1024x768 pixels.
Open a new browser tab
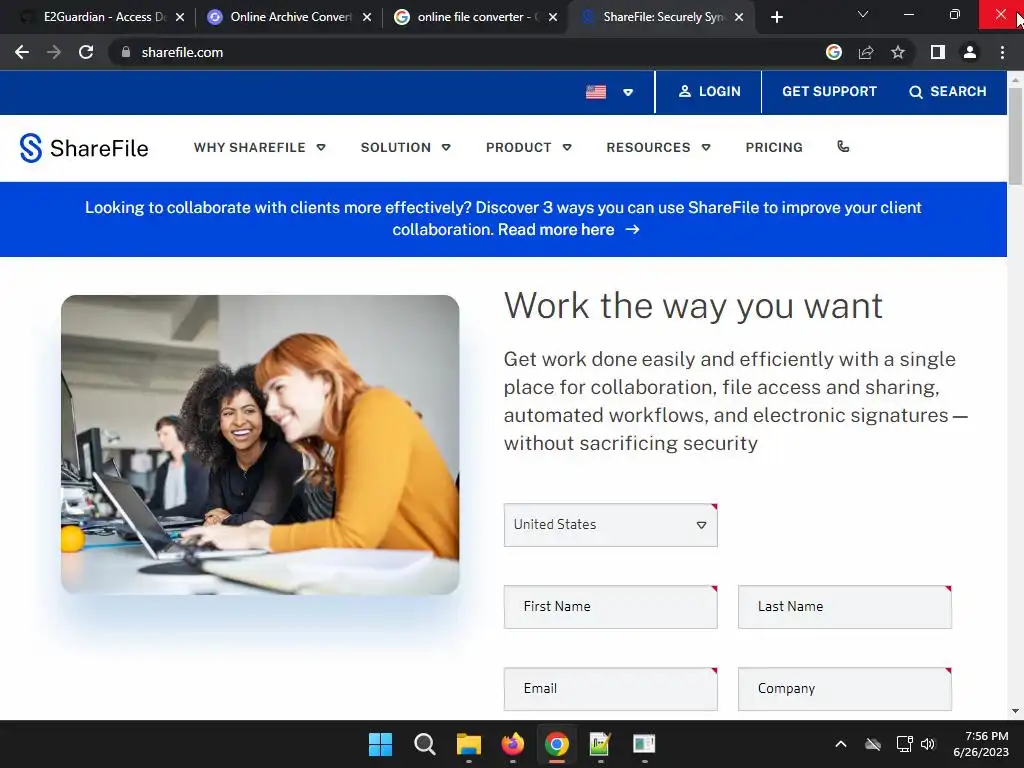(x=776, y=18)
